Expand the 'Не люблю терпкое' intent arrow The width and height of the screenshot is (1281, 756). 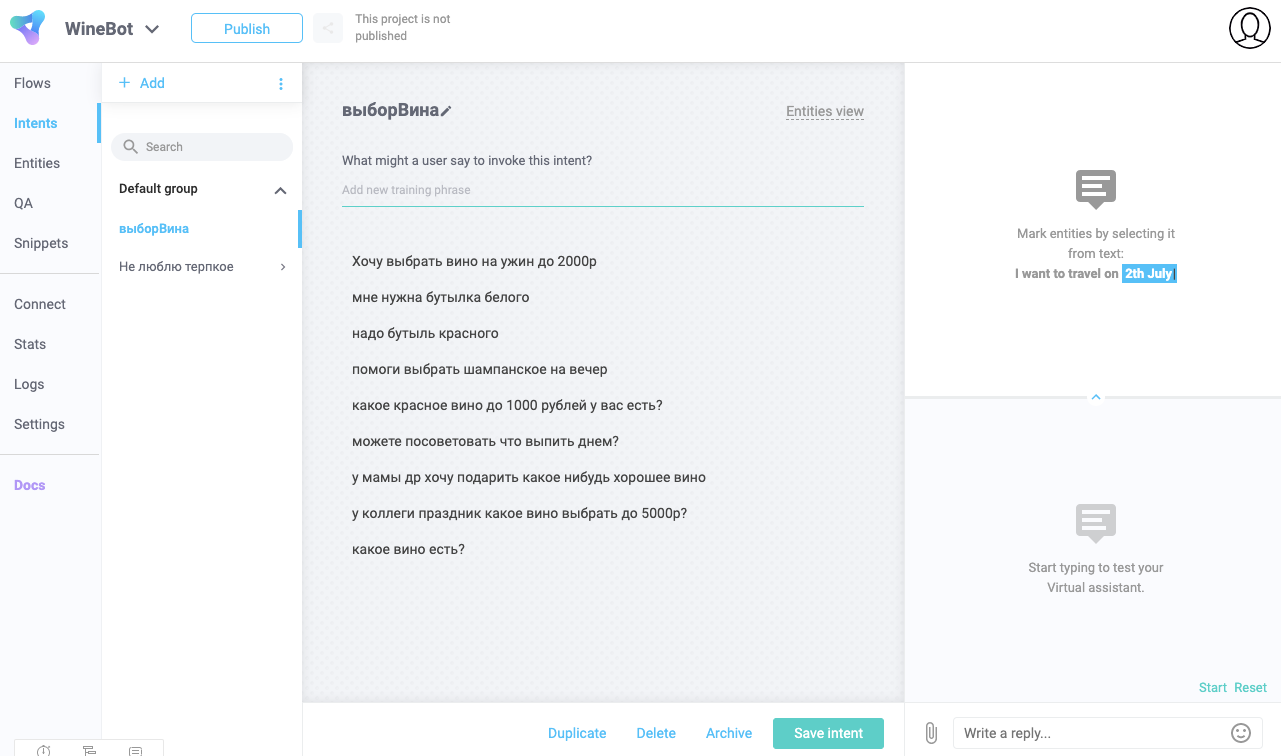(283, 267)
